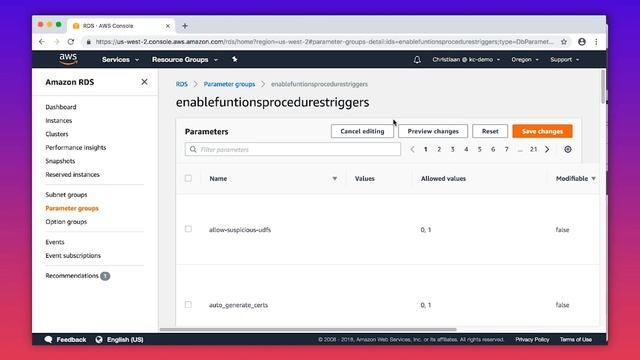Screen dimensions: 640x360
Task: Open Chrome three-dot menu
Action: (596, 42)
